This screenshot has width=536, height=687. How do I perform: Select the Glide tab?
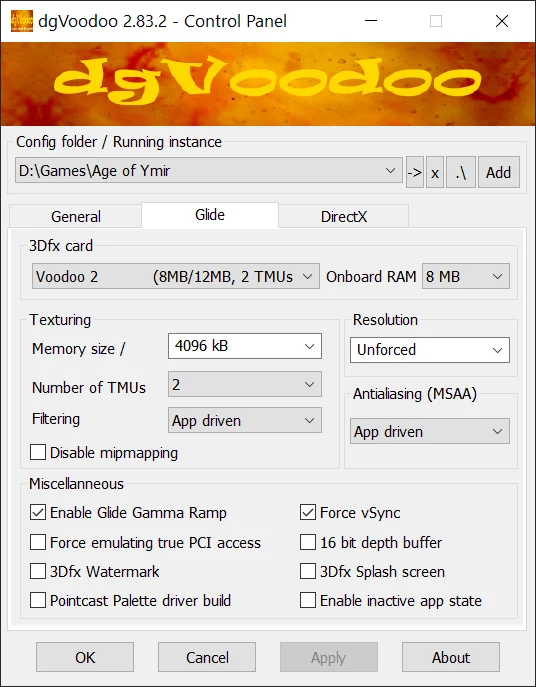coord(209,215)
